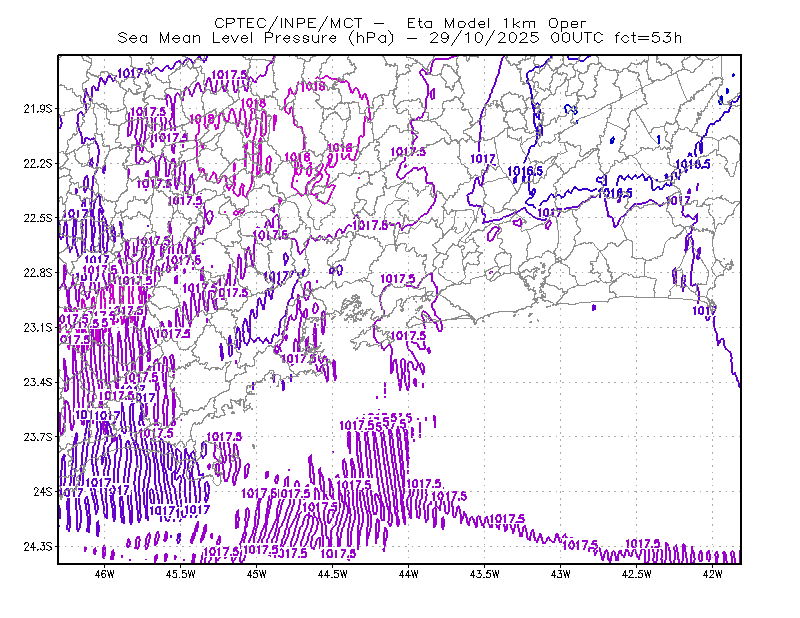Click the 24S latitude axis label
This screenshot has height=618, width=800.
(43, 491)
